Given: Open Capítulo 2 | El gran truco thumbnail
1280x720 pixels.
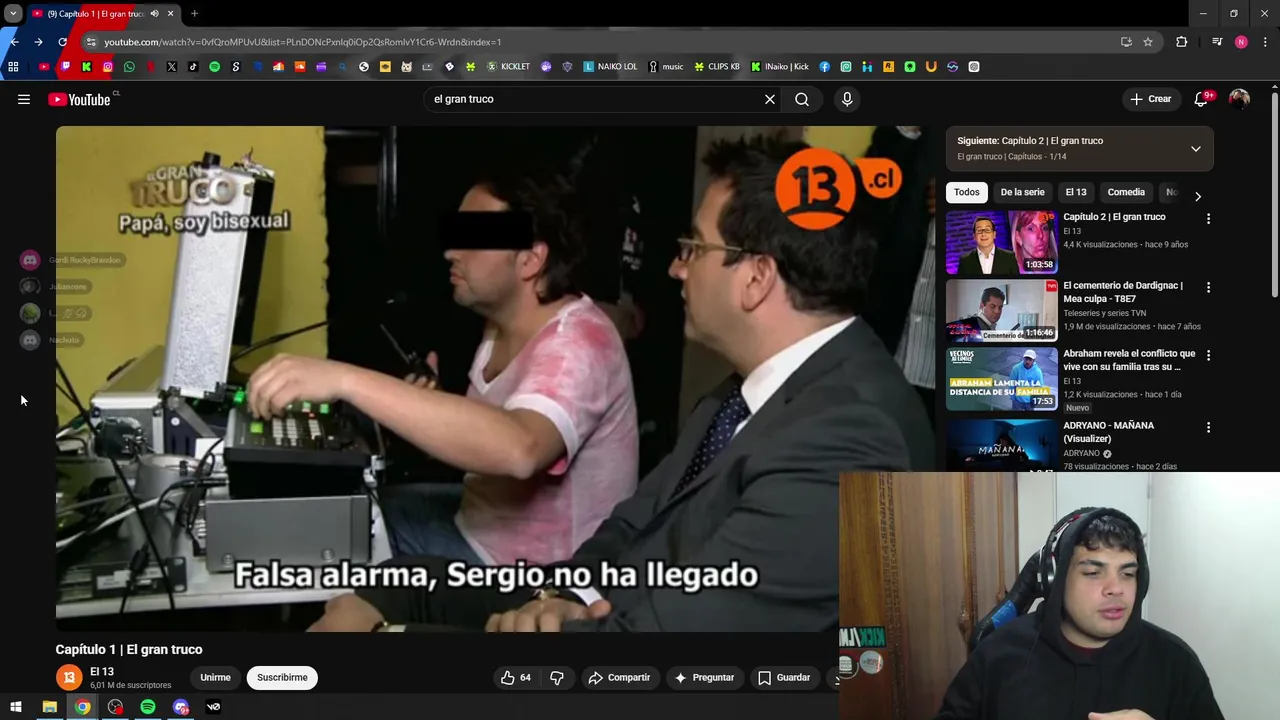Looking at the screenshot, I should click(x=1001, y=242).
